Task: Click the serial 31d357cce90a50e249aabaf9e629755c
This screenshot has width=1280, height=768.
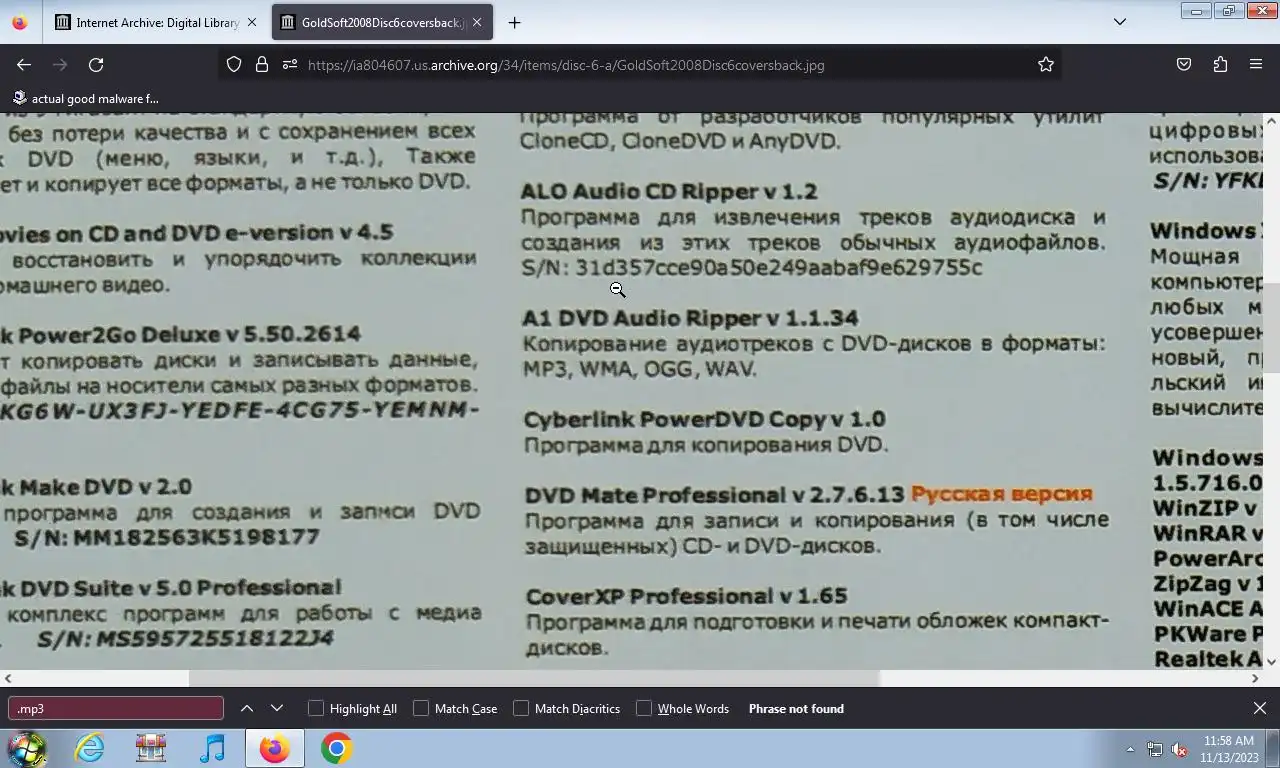Action: pyautogui.click(x=778, y=268)
